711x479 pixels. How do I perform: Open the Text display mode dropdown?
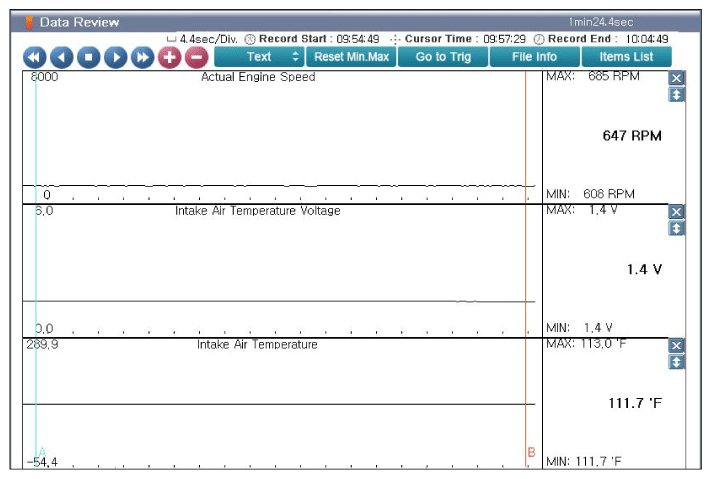coord(258,57)
